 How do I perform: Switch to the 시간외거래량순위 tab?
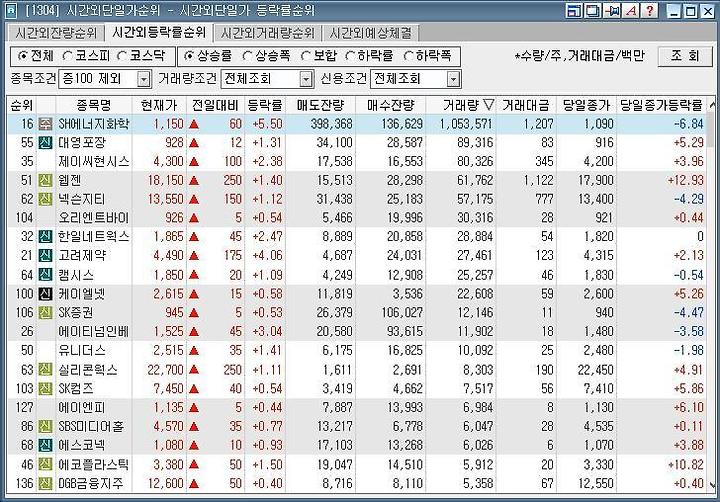click(268, 33)
